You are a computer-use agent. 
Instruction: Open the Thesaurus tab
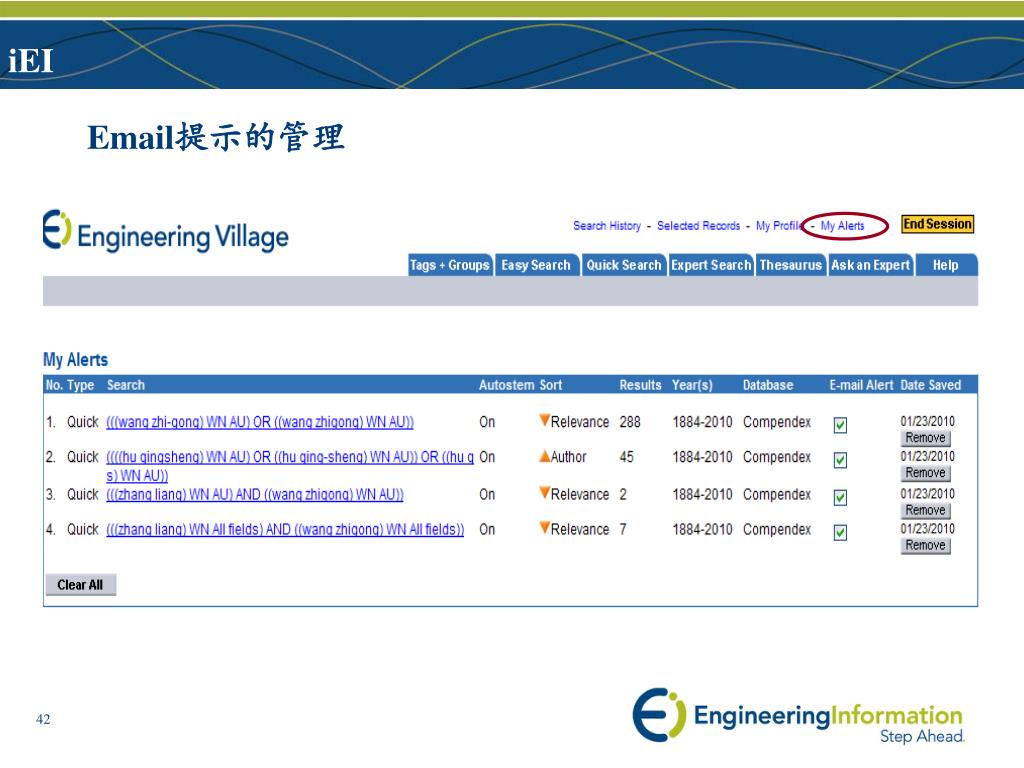(x=790, y=265)
